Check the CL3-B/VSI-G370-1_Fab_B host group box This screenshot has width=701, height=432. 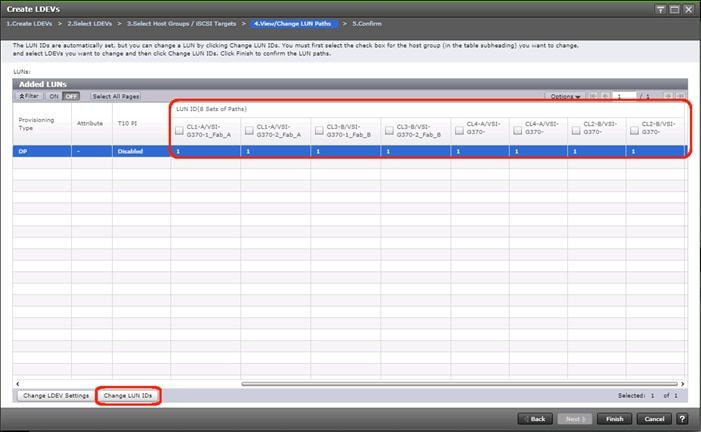(319, 130)
